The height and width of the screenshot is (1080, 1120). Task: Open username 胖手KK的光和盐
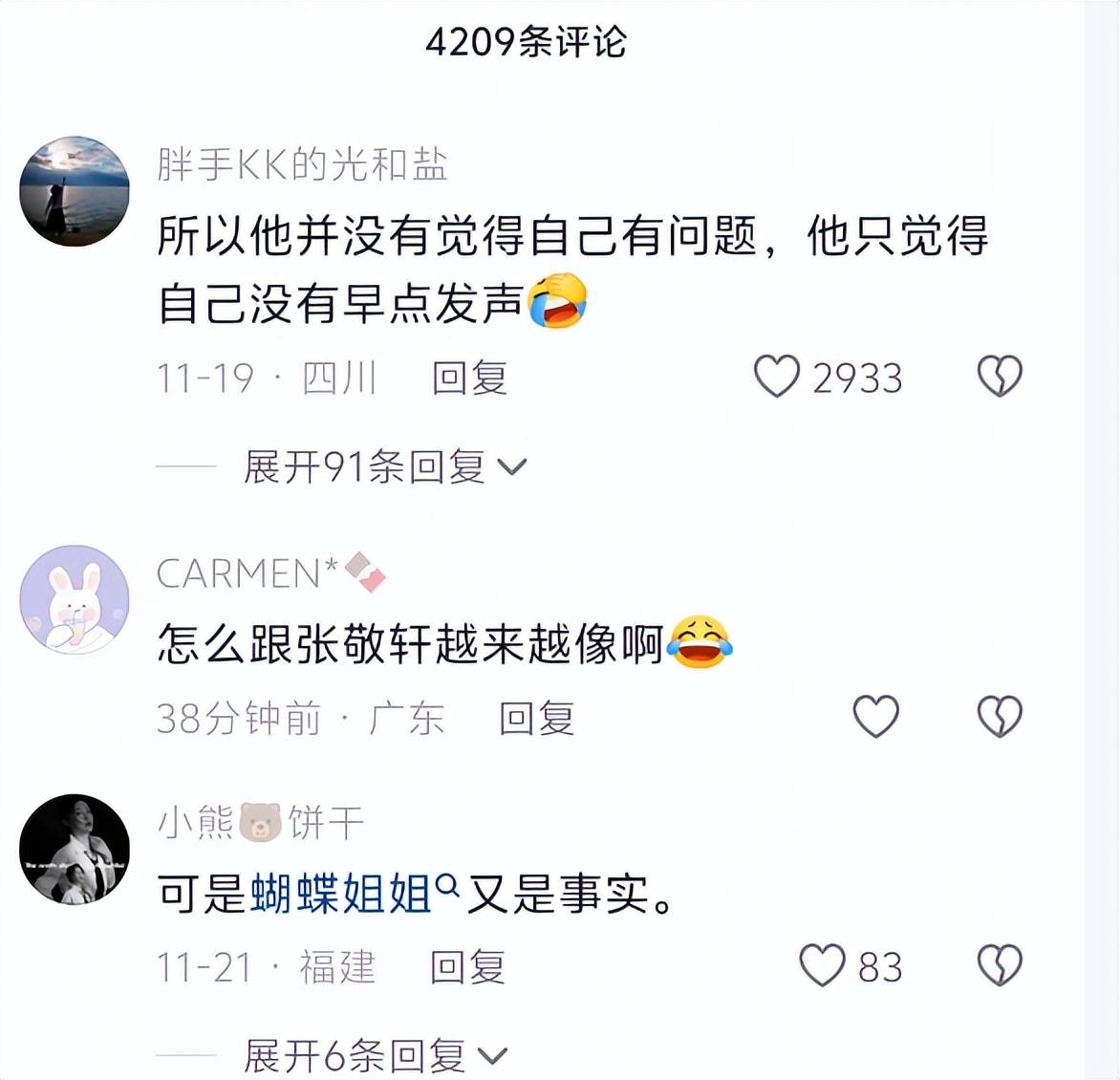302,165
